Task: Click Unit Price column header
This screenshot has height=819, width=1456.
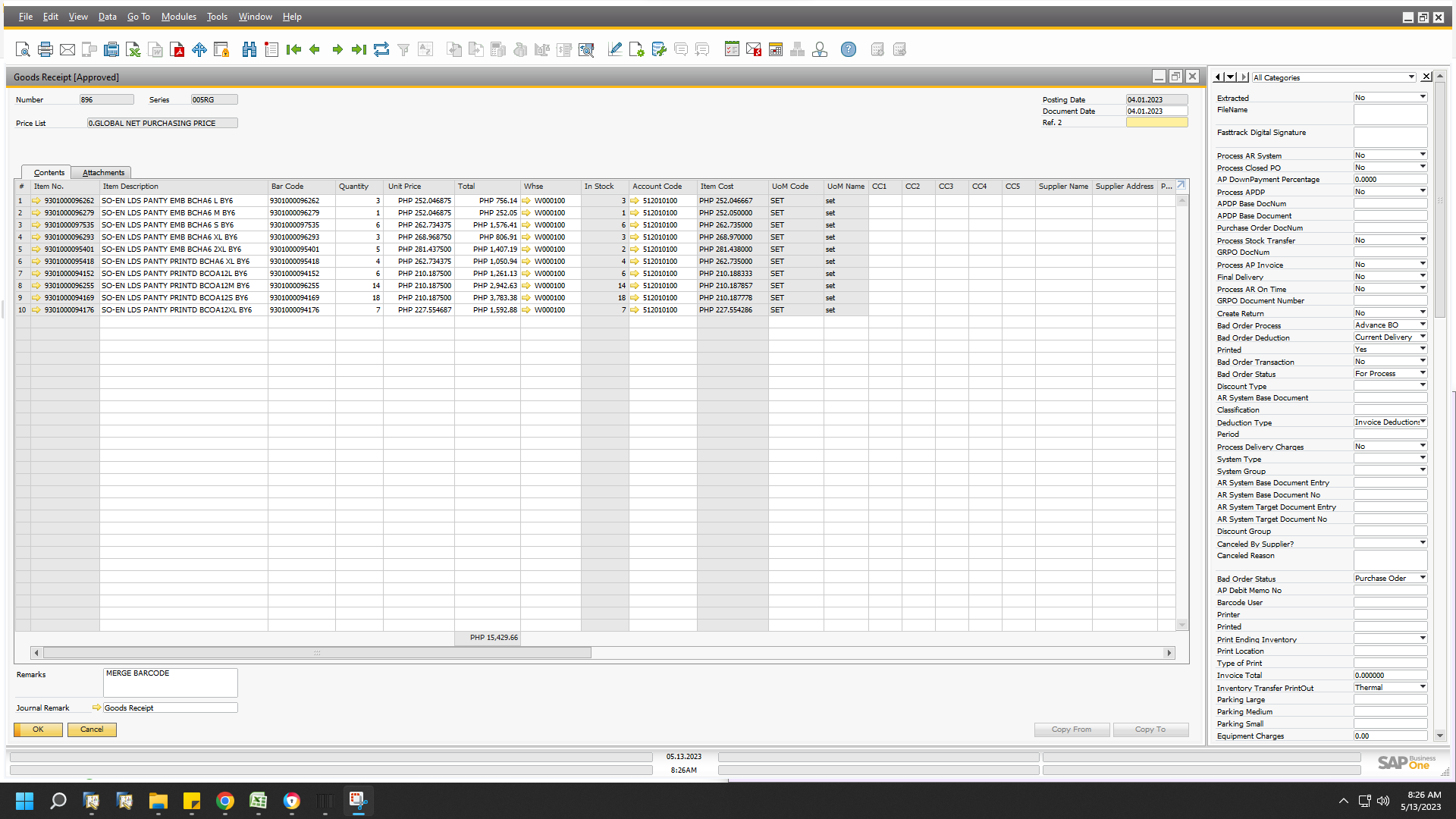Action: pyautogui.click(x=419, y=187)
